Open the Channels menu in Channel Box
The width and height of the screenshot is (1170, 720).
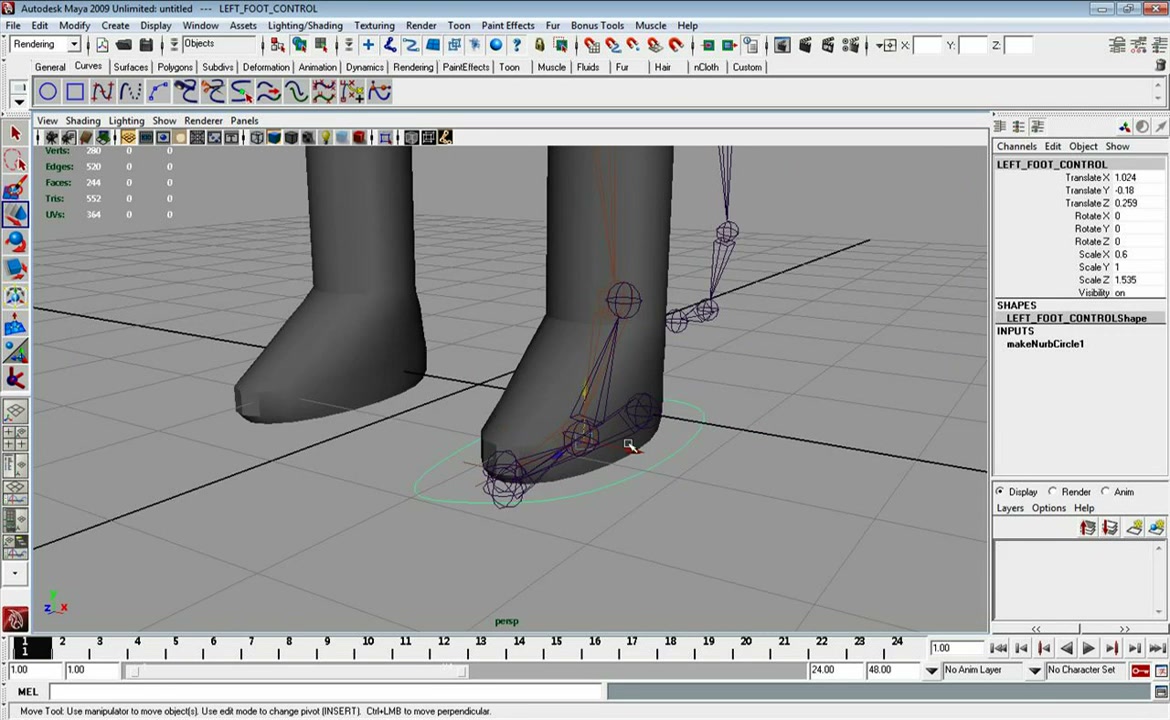pyautogui.click(x=1016, y=146)
